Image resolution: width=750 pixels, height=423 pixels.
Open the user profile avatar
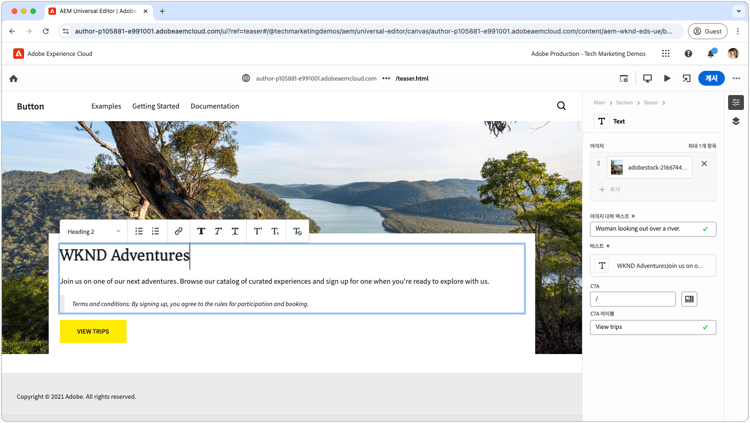pos(733,54)
